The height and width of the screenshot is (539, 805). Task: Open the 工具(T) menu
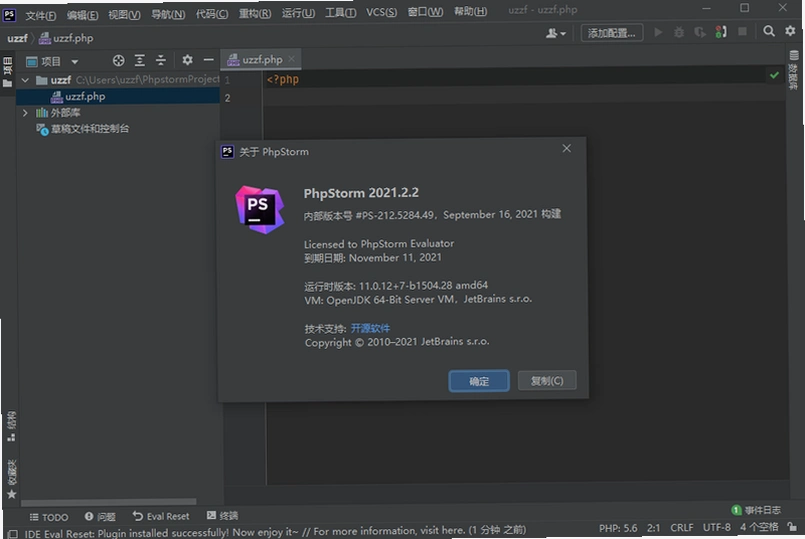(340, 12)
